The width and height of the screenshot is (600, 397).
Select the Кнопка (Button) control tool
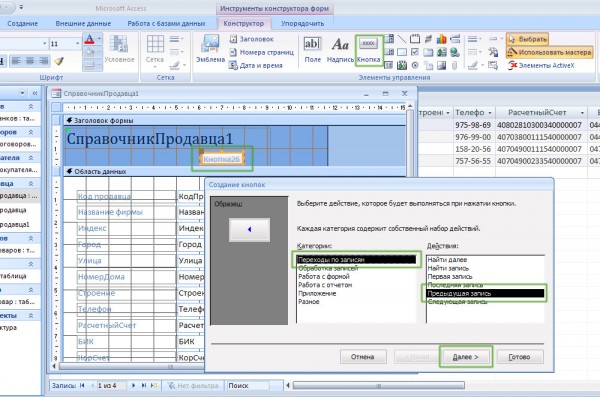[x=368, y=50]
